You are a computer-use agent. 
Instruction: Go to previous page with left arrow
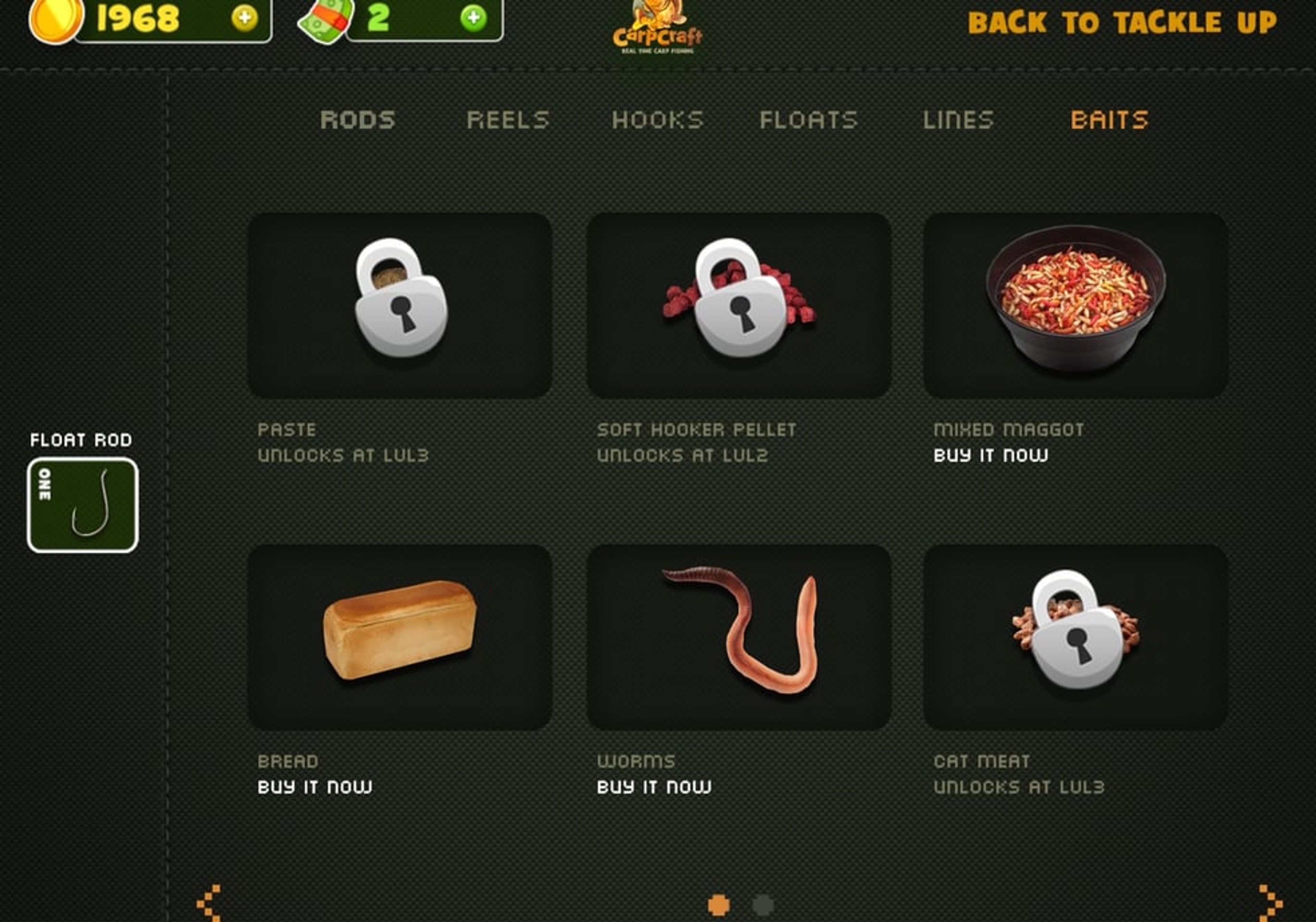209,903
